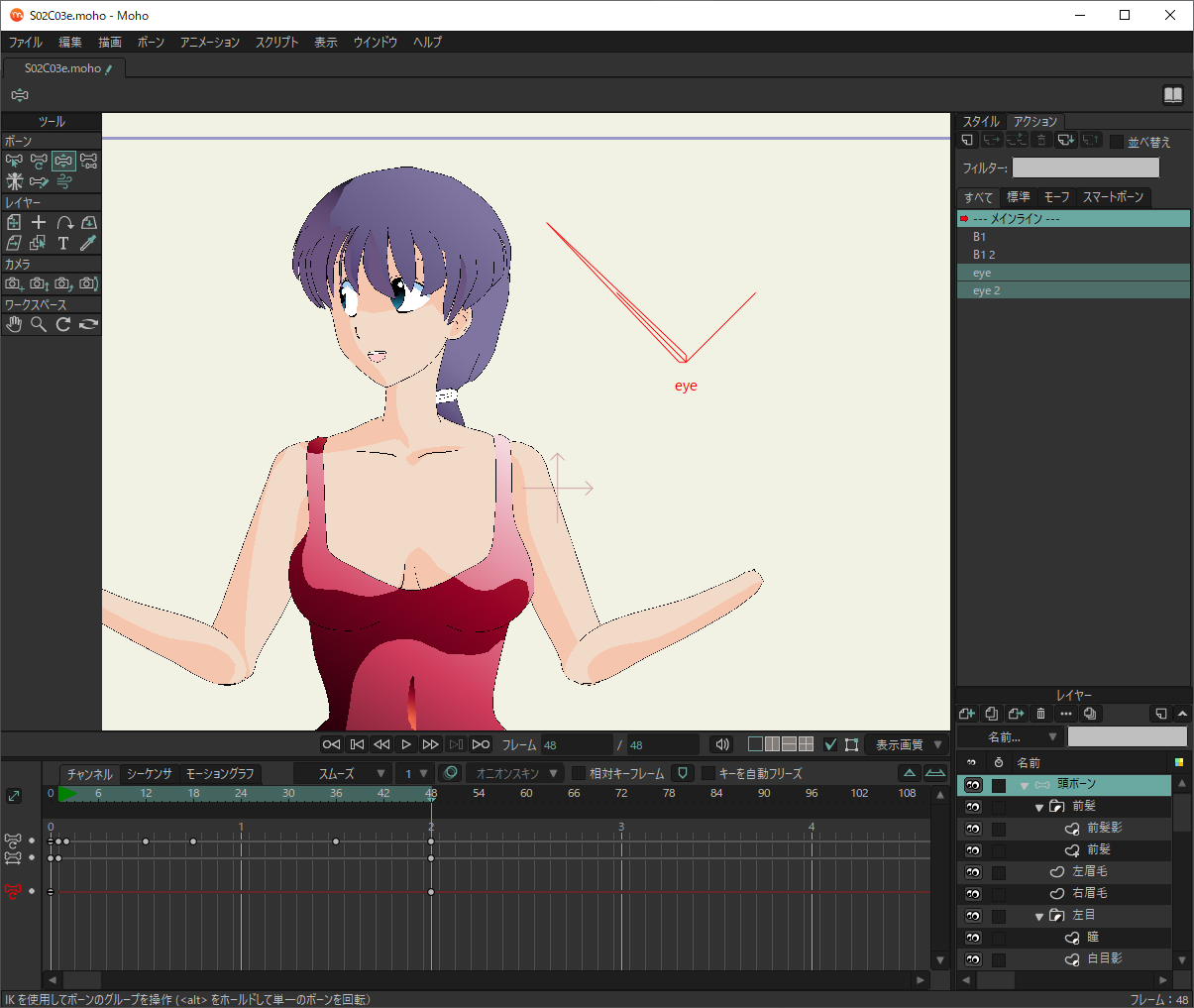Open the ボーン menu
This screenshot has width=1194, height=1008.
(x=152, y=43)
